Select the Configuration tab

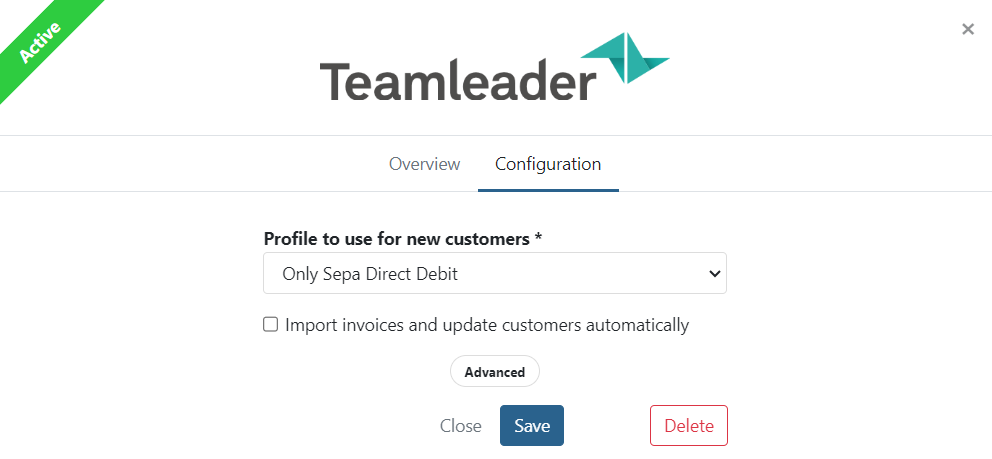coord(548,164)
